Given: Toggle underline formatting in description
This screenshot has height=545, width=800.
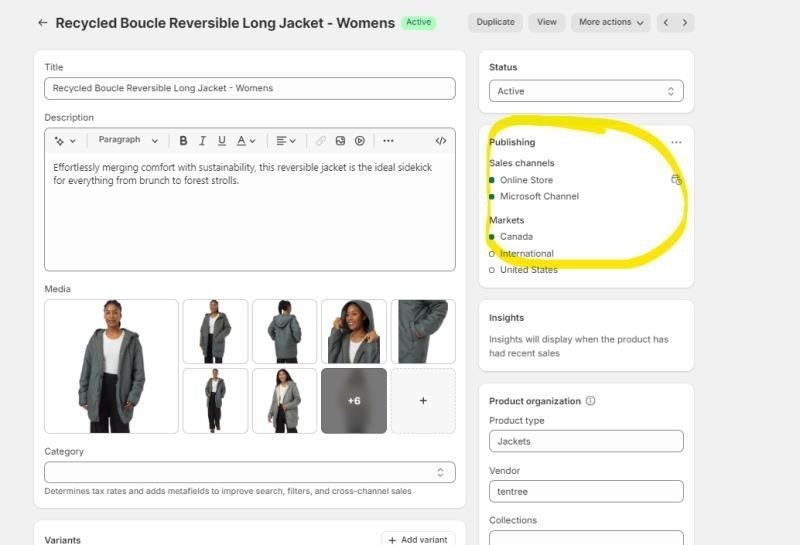Looking at the screenshot, I should pos(221,141).
